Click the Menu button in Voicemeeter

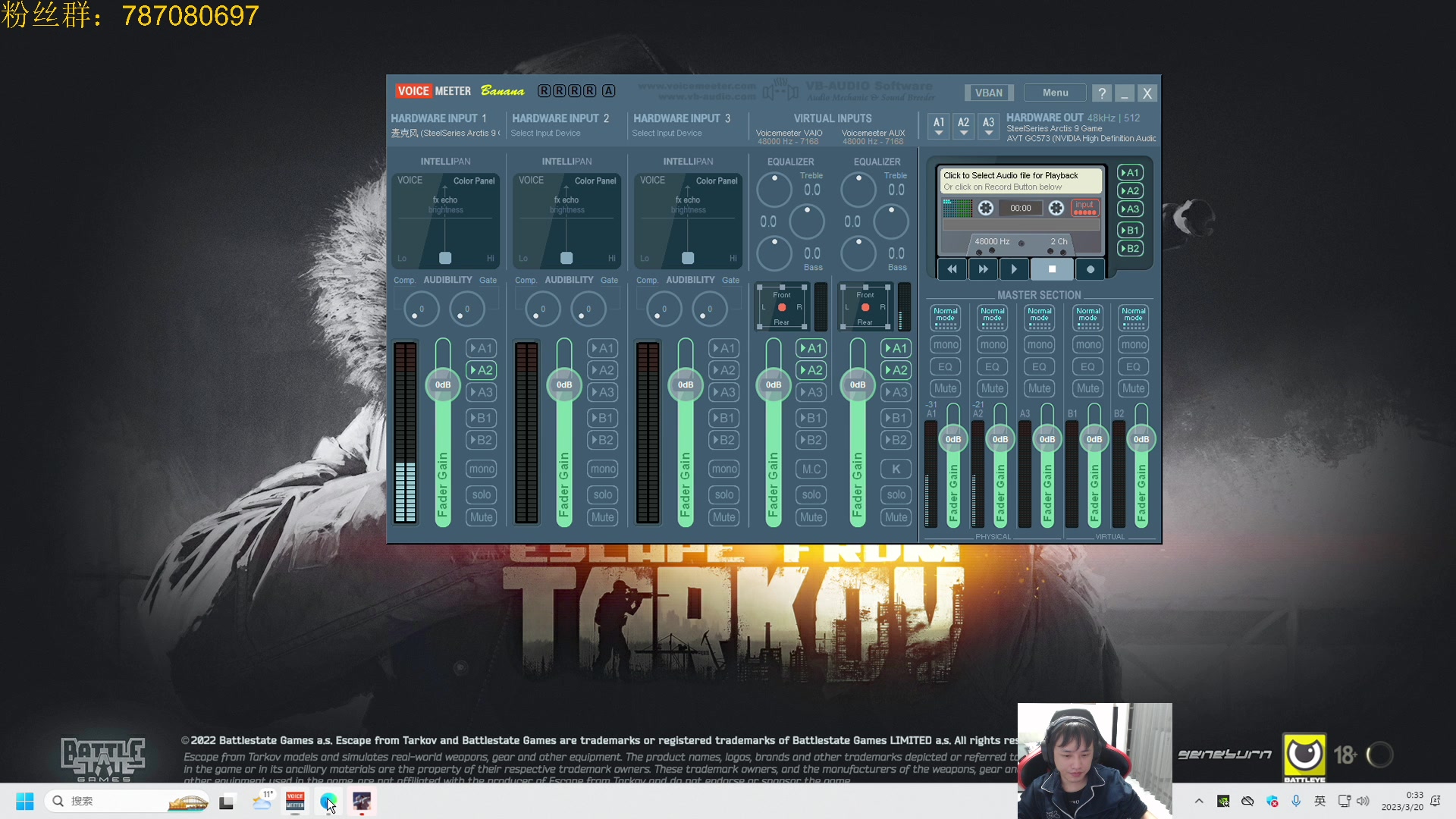(1055, 92)
